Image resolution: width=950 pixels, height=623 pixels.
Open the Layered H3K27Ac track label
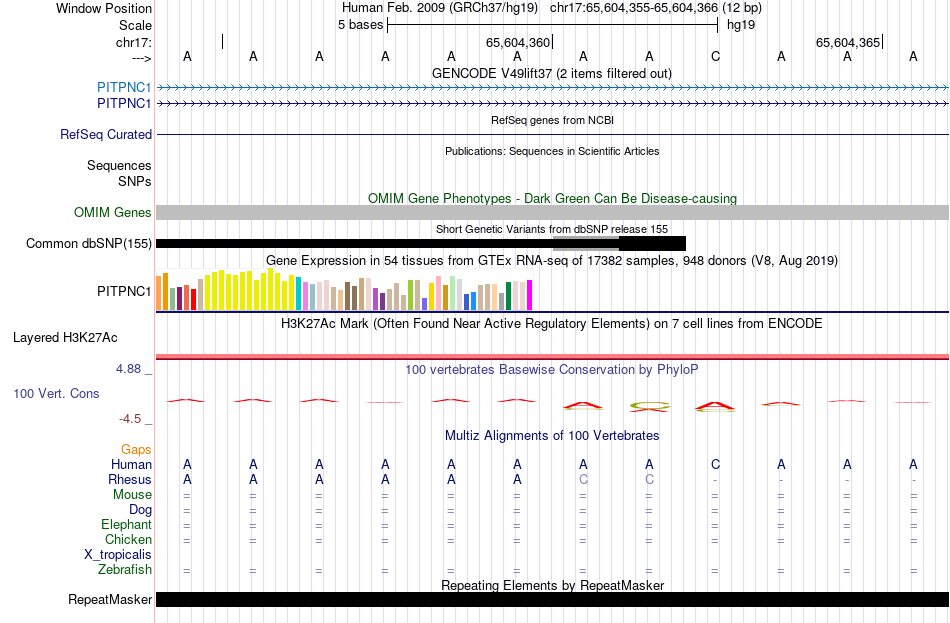65,338
